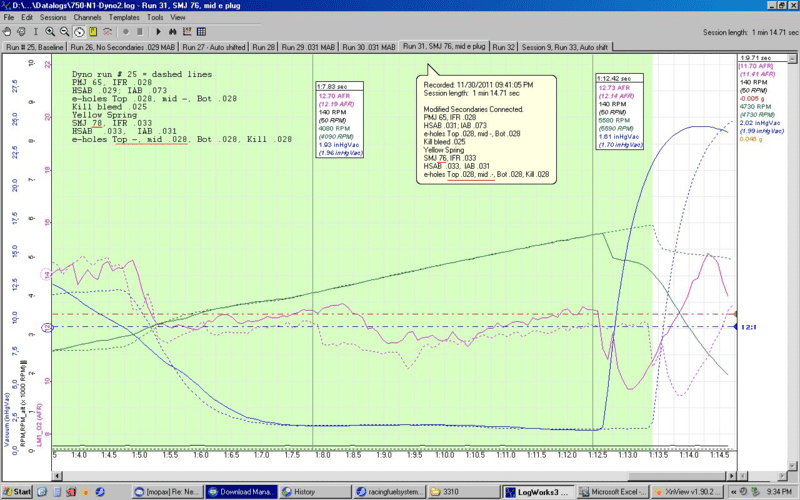Click the zoom out magnifier icon
Screen dimensions: 800x500
(64, 32)
